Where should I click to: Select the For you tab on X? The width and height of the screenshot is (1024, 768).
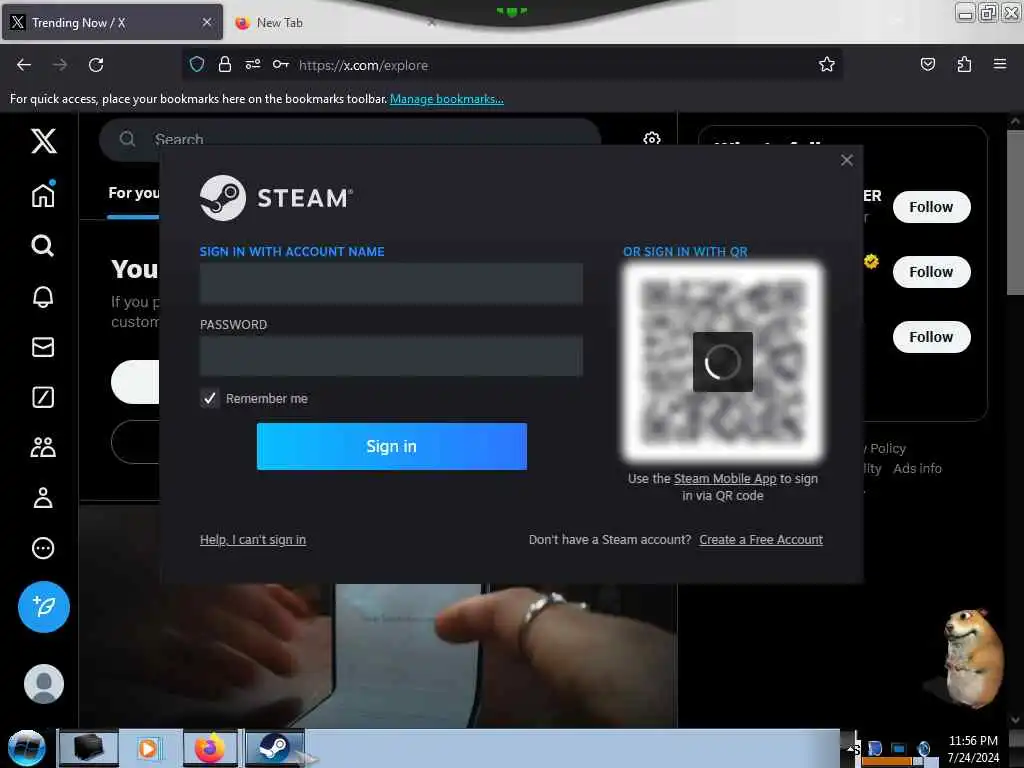(133, 193)
